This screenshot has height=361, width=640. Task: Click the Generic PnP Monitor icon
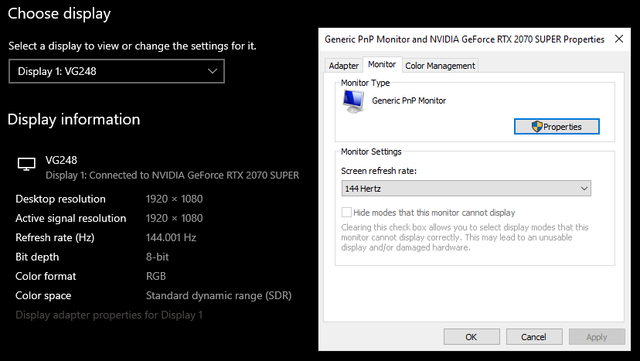(353, 101)
